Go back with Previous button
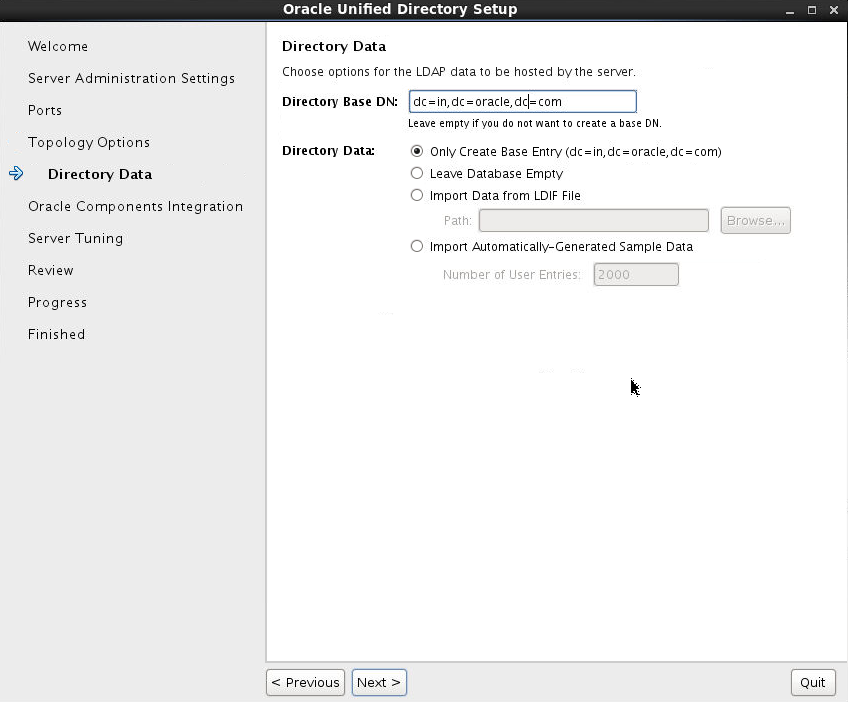 (x=306, y=683)
